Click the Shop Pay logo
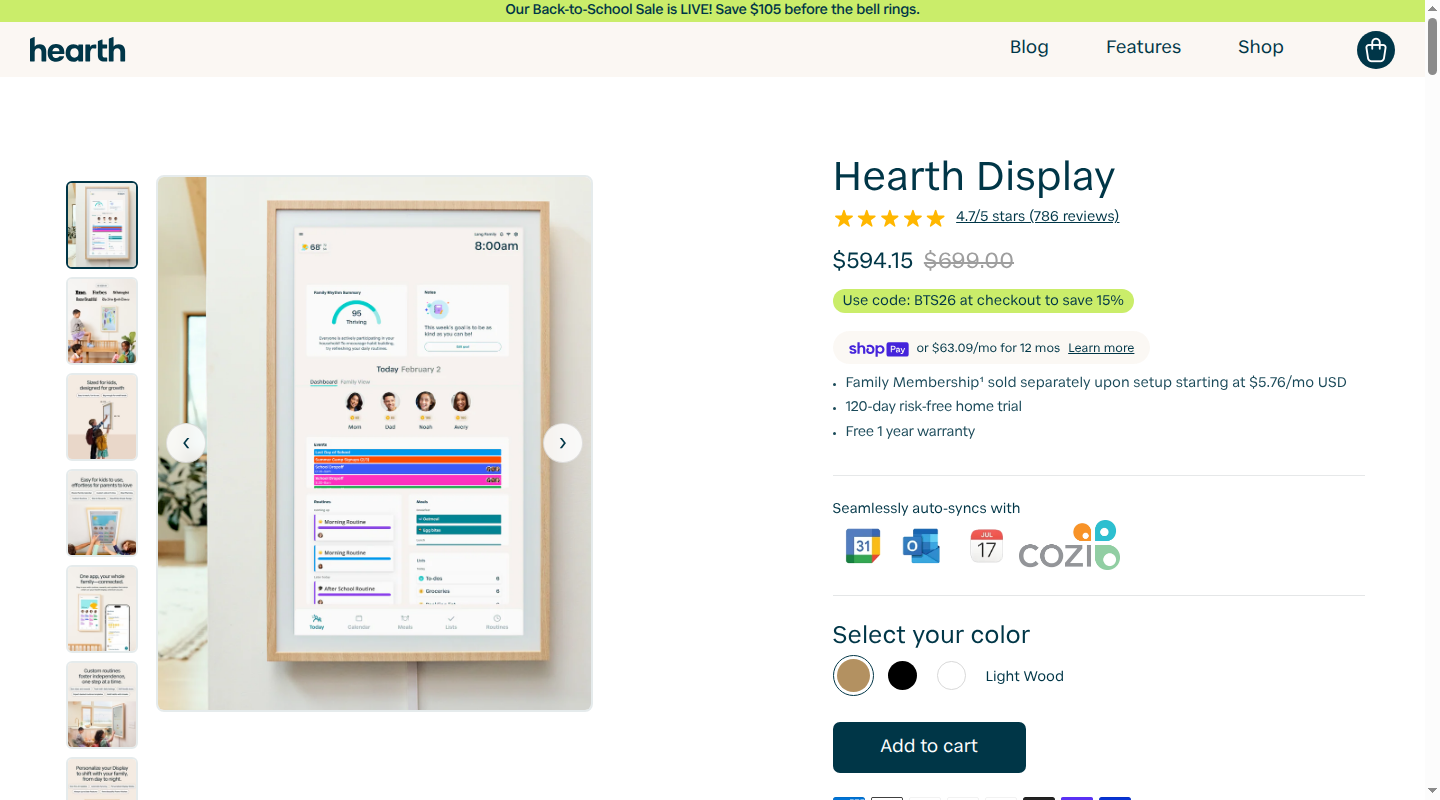Screen dimensions: 1440x800 [878, 349]
